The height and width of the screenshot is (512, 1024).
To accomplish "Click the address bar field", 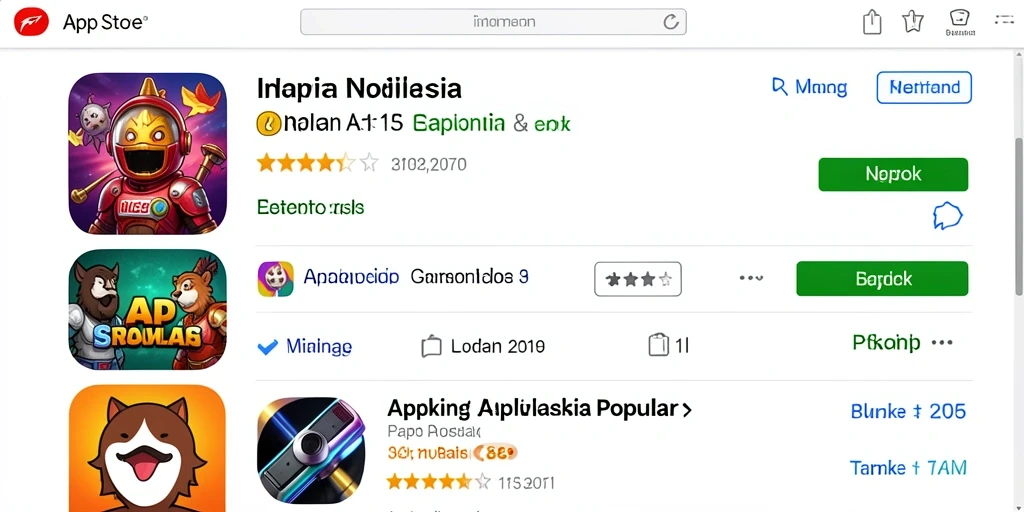I will pos(493,22).
